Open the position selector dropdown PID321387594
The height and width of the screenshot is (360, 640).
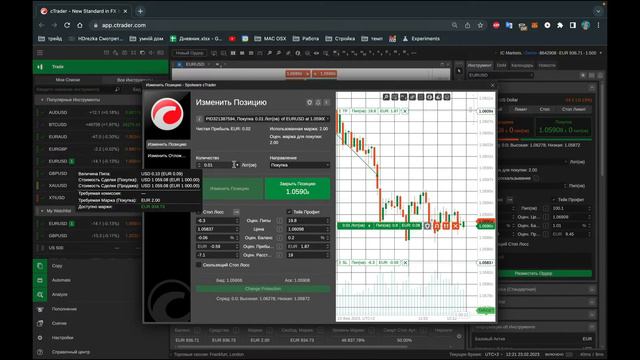pos(267,118)
